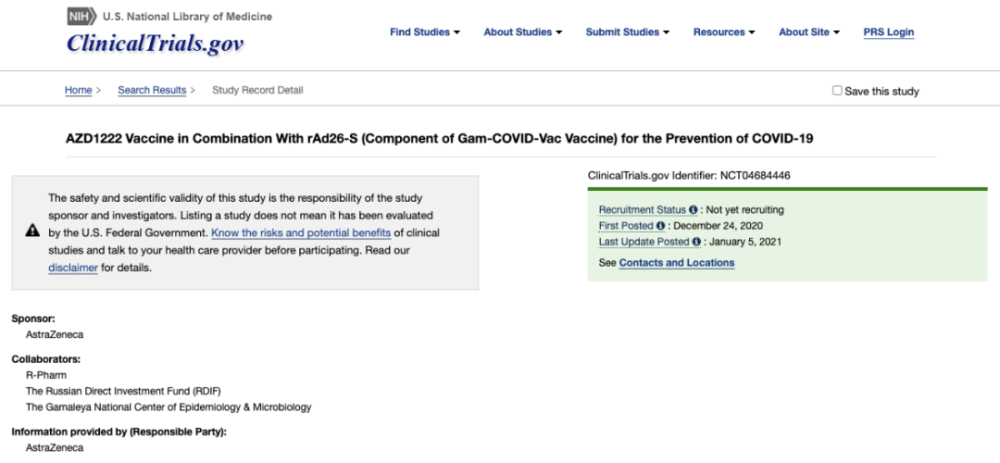
Task: Go to PRS Login
Action: pos(889,32)
